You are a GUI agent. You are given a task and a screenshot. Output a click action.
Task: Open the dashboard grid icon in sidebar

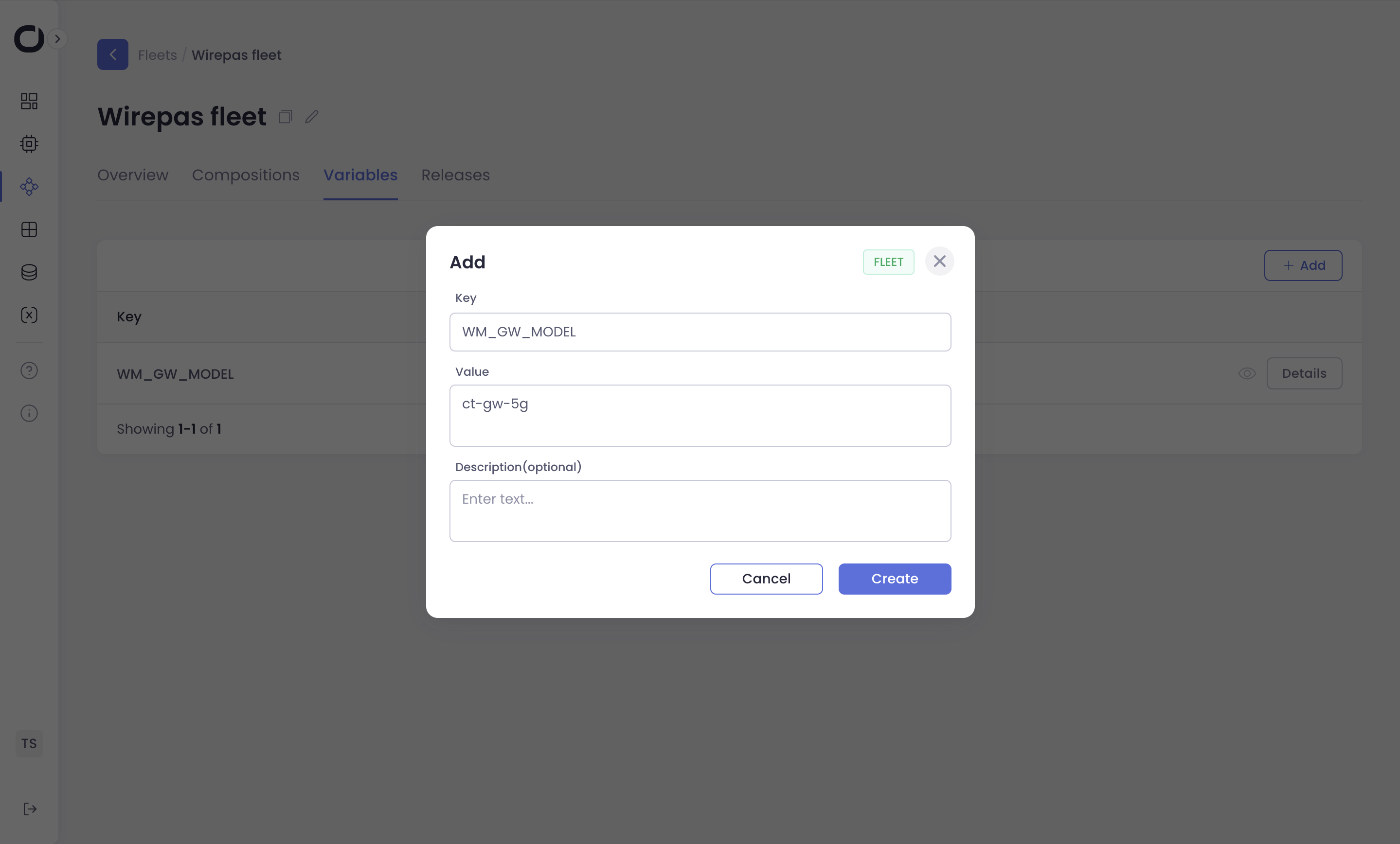[x=29, y=101]
